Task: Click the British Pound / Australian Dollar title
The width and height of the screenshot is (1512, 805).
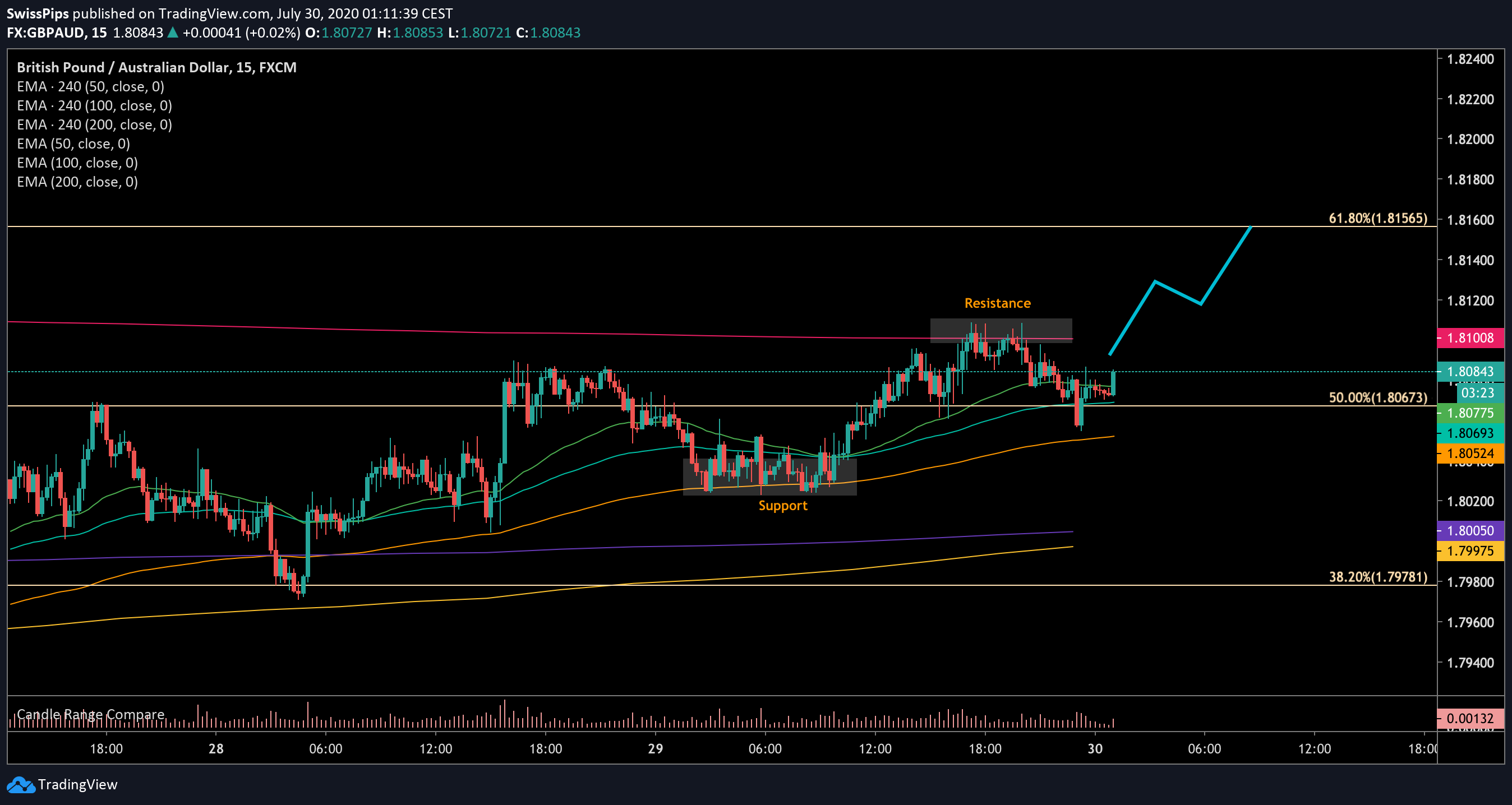Action: pos(156,67)
